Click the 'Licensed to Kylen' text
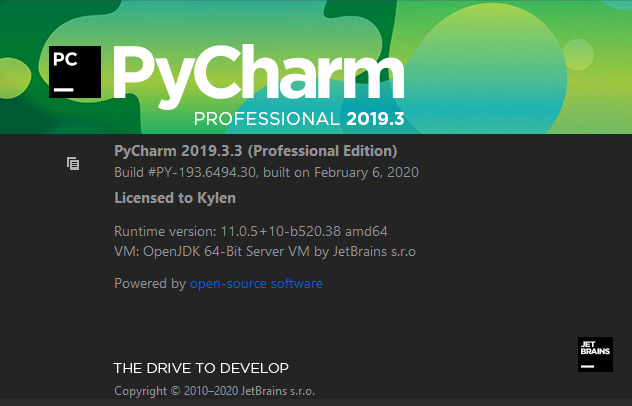This screenshot has width=632, height=406. tap(175, 198)
